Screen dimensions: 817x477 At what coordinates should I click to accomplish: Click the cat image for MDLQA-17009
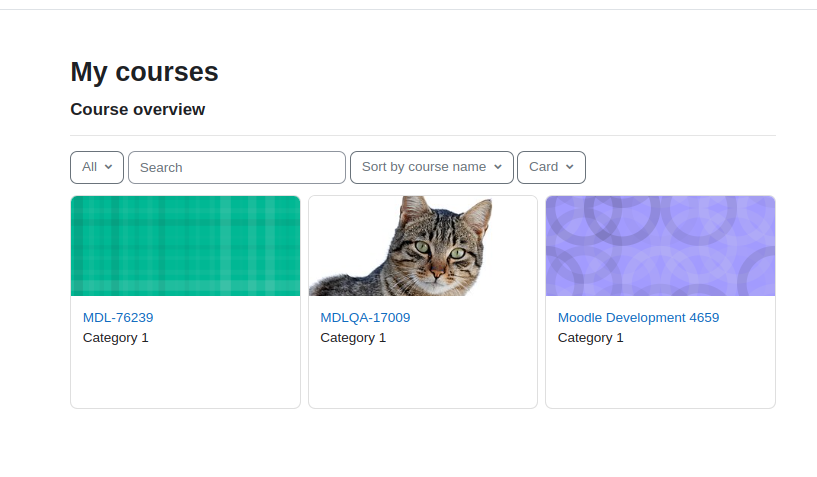click(x=423, y=246)
